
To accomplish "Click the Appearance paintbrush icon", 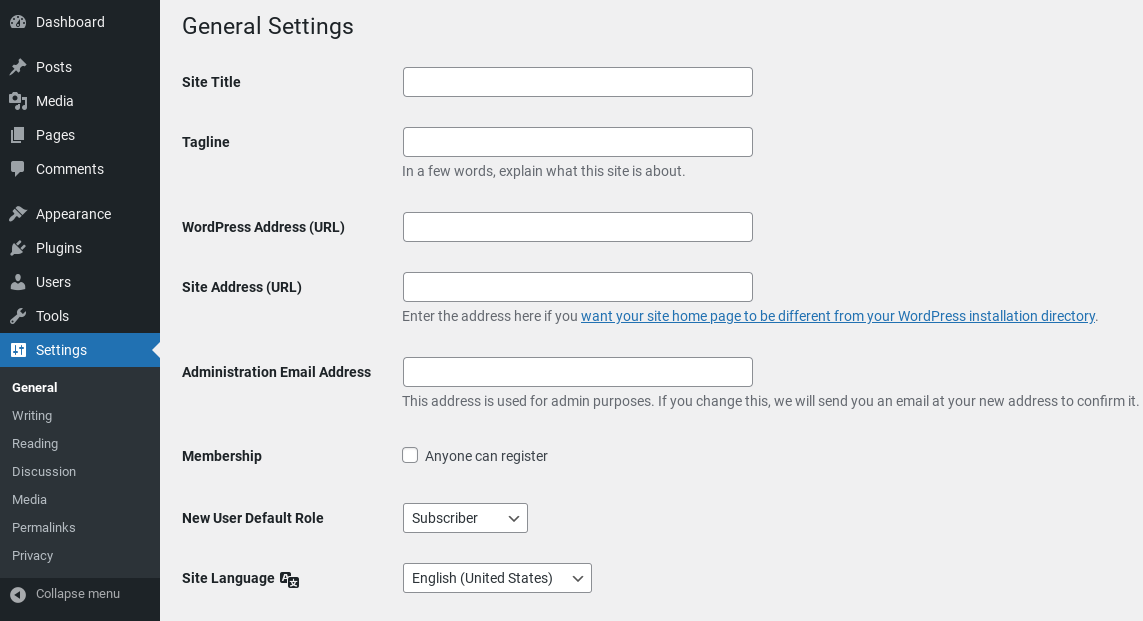I will pos(18,214).
